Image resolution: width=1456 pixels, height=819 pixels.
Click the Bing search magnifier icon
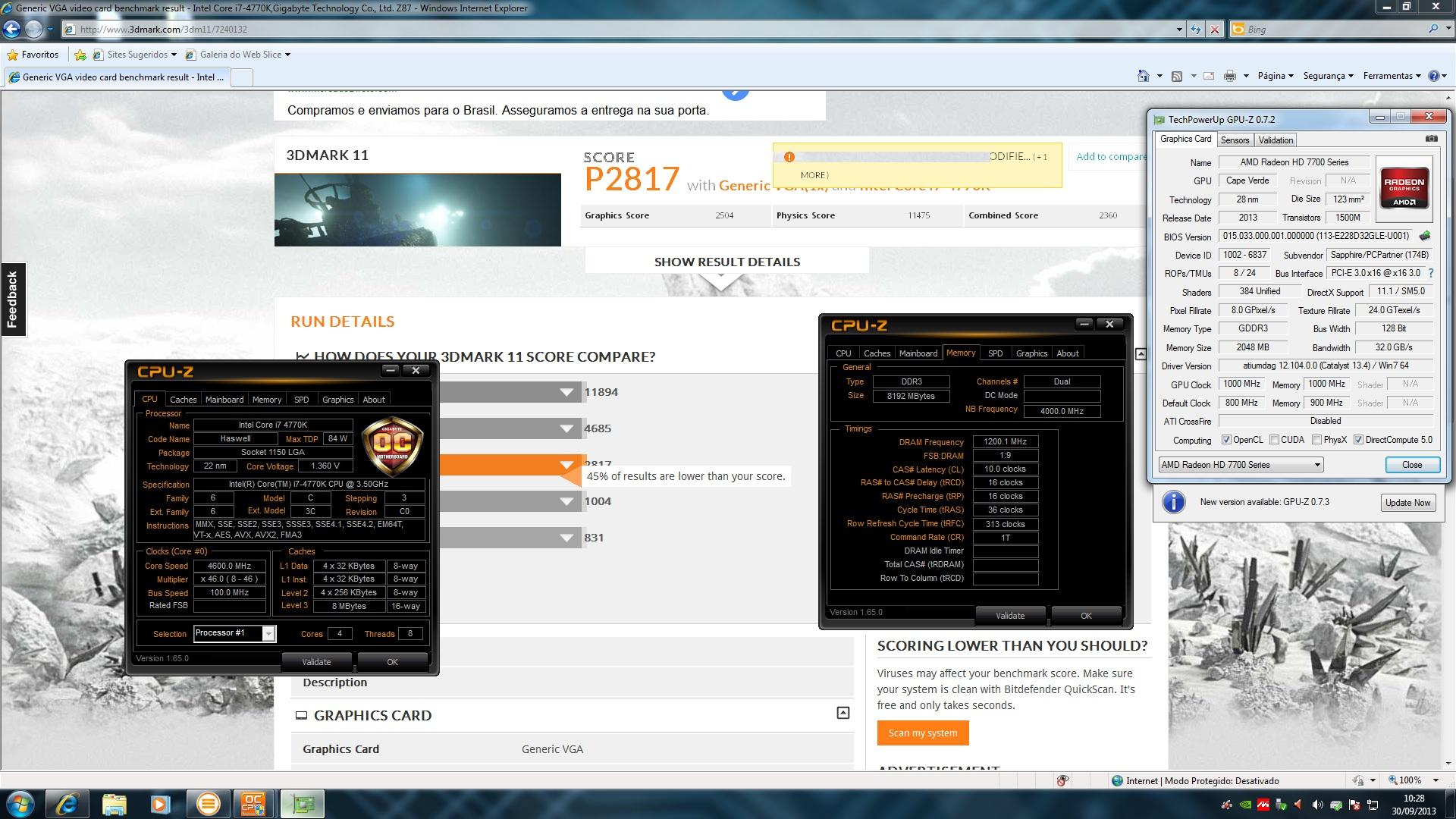(1432, 29)
